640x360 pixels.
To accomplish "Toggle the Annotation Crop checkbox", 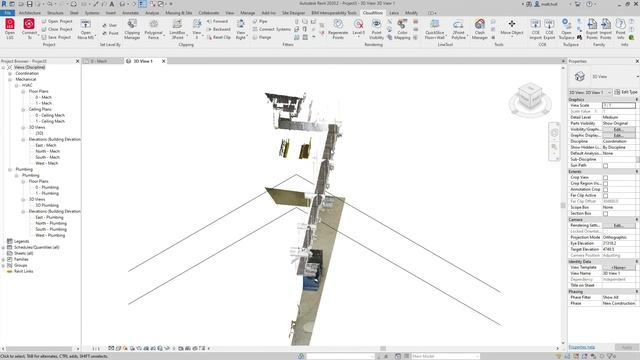I will 605,189.
